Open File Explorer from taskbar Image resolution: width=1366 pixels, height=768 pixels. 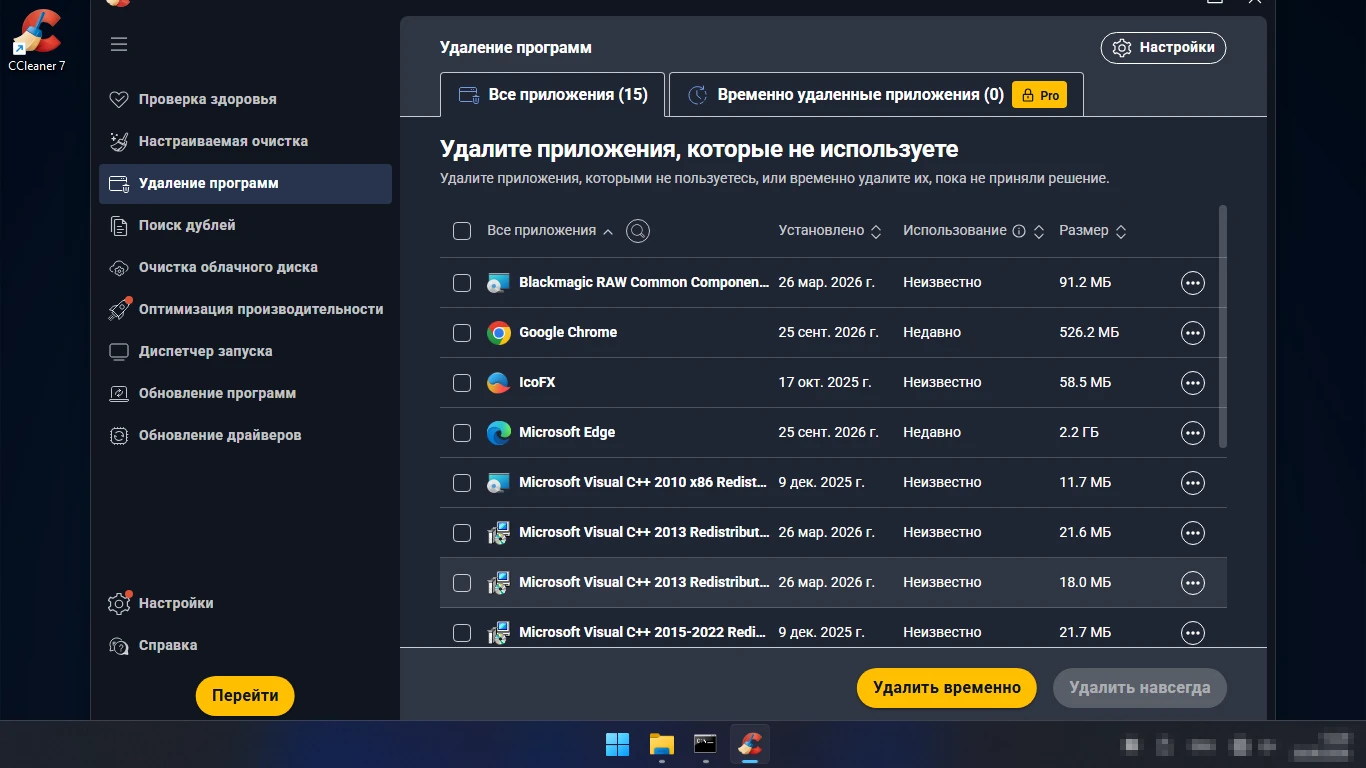(662, 744)
